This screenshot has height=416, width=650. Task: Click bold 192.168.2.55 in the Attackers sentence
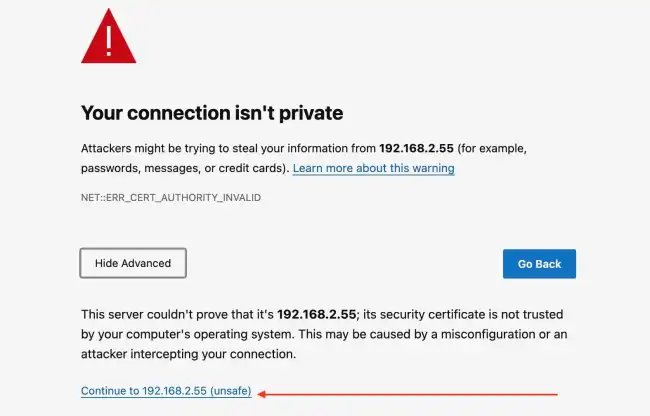416,148
